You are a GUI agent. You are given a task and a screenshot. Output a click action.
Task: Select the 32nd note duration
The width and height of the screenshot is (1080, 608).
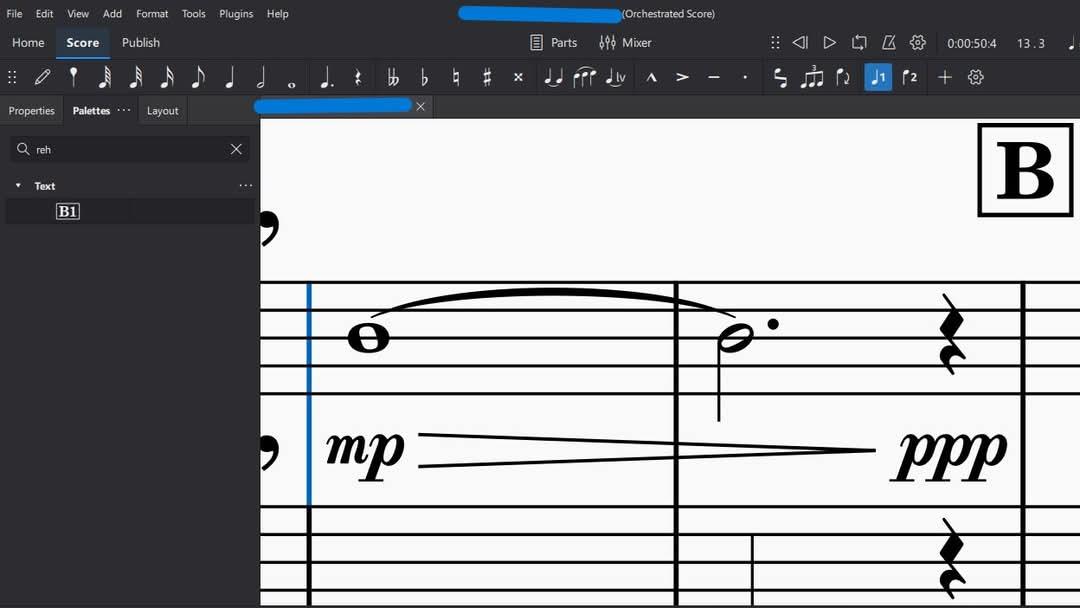[x=136, y=77]
